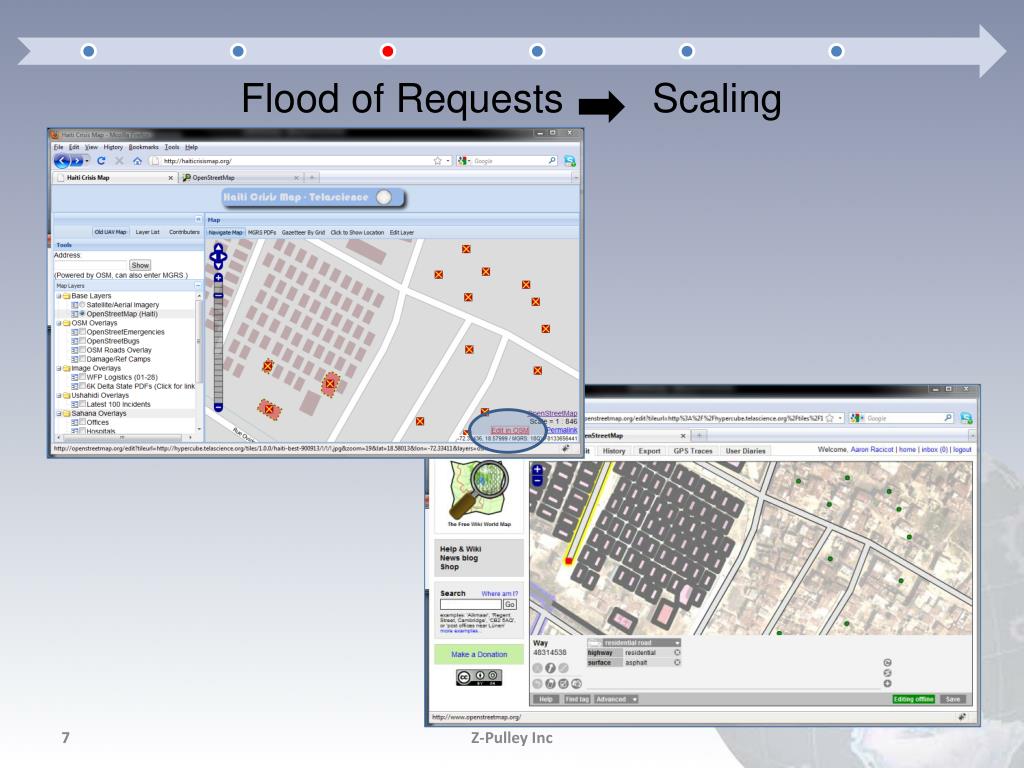Collapse Sahana Overlays tree folder

(x=58, y=413)
